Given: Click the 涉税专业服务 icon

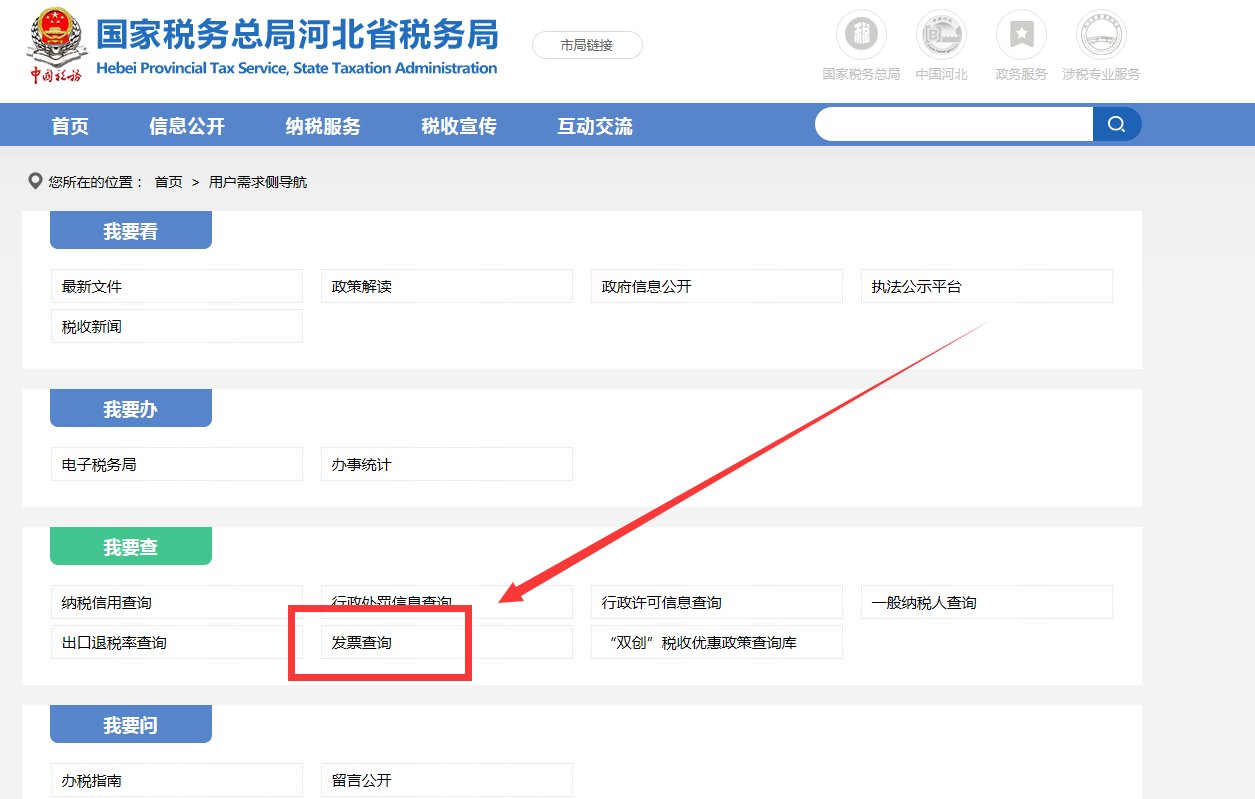Looking at the screenshot, I should click(x=1100, y=36).
